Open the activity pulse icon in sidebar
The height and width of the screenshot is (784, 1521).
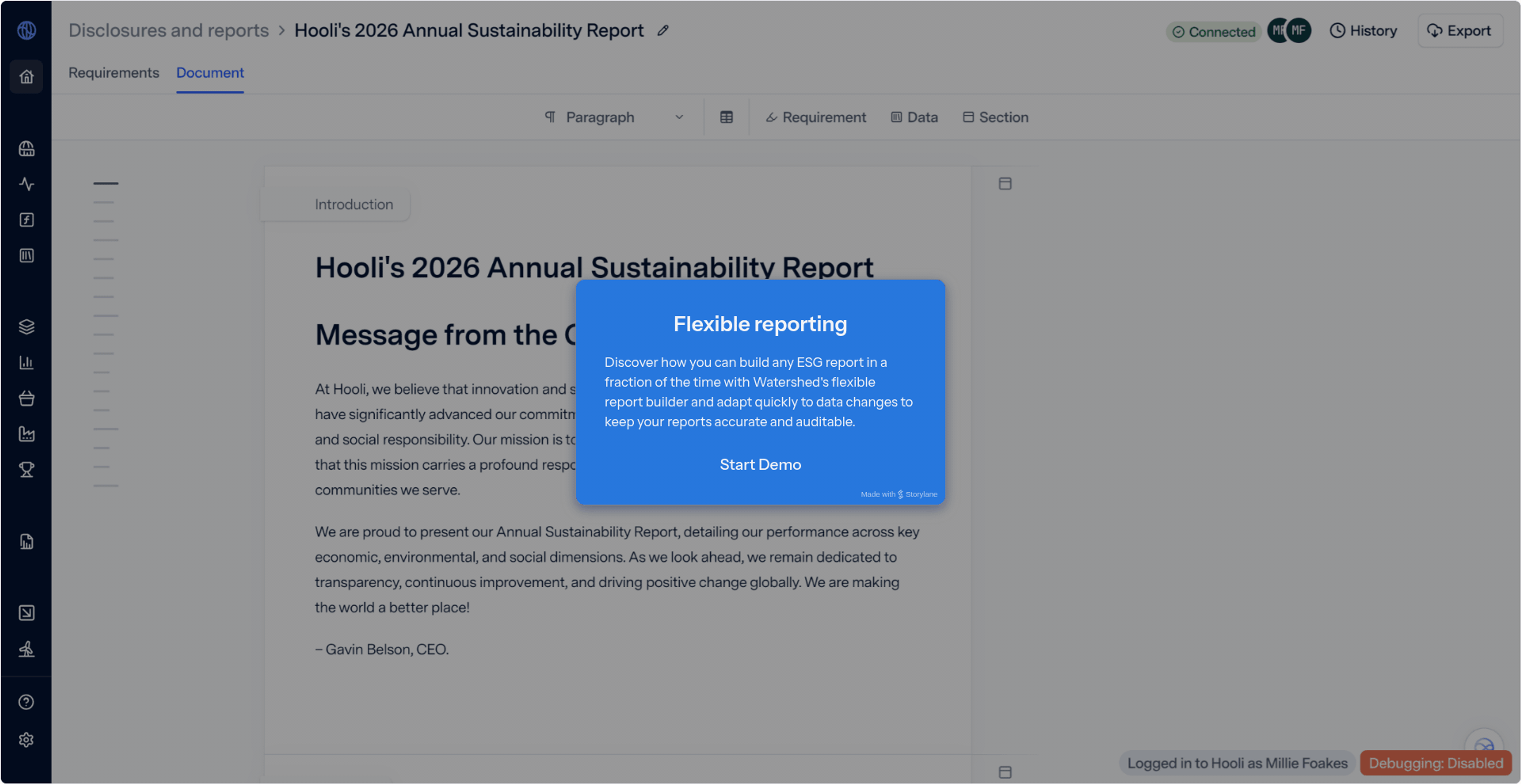tap(26, 184)
